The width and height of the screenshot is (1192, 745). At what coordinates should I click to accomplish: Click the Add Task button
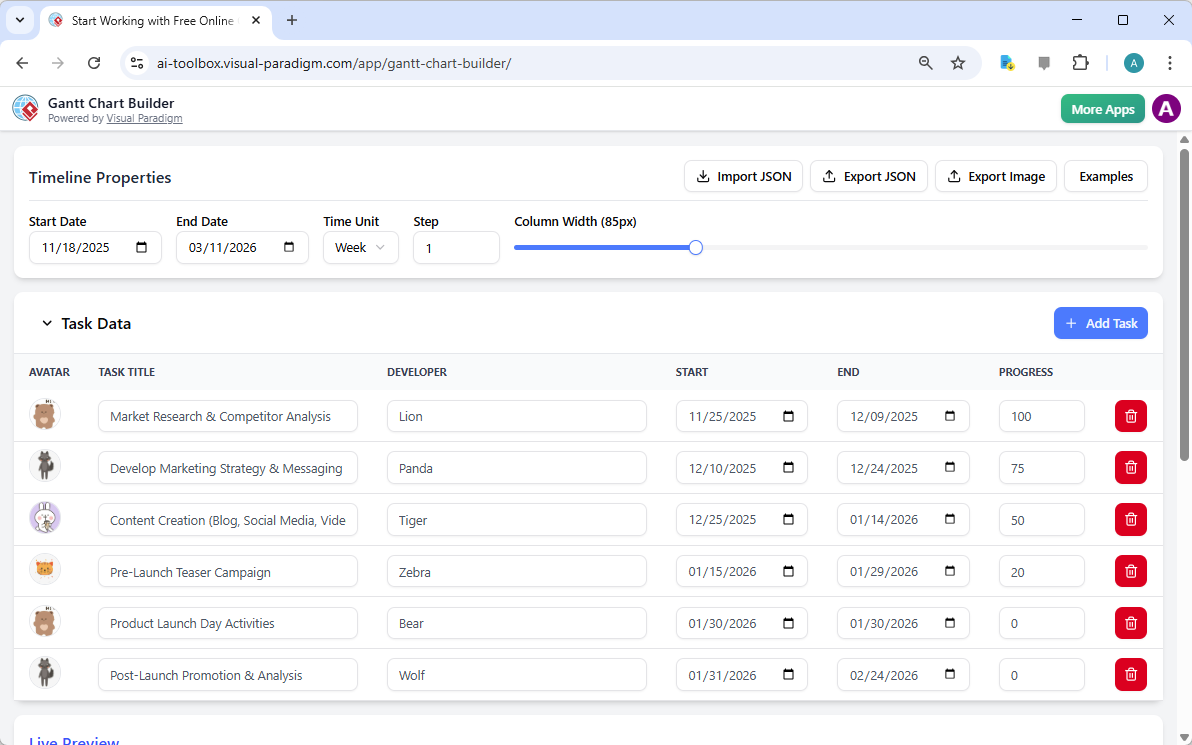tap(1100, 323)
